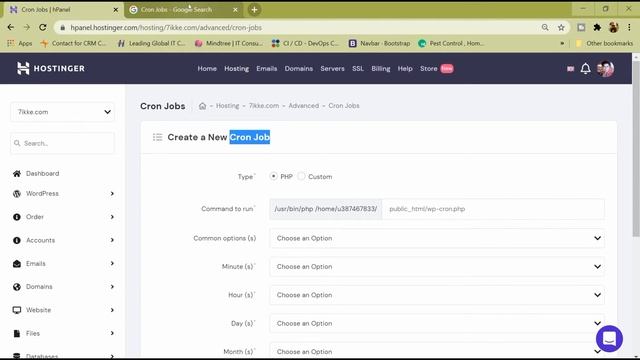Open the browser extensions puzzle icon

[597, 27]
